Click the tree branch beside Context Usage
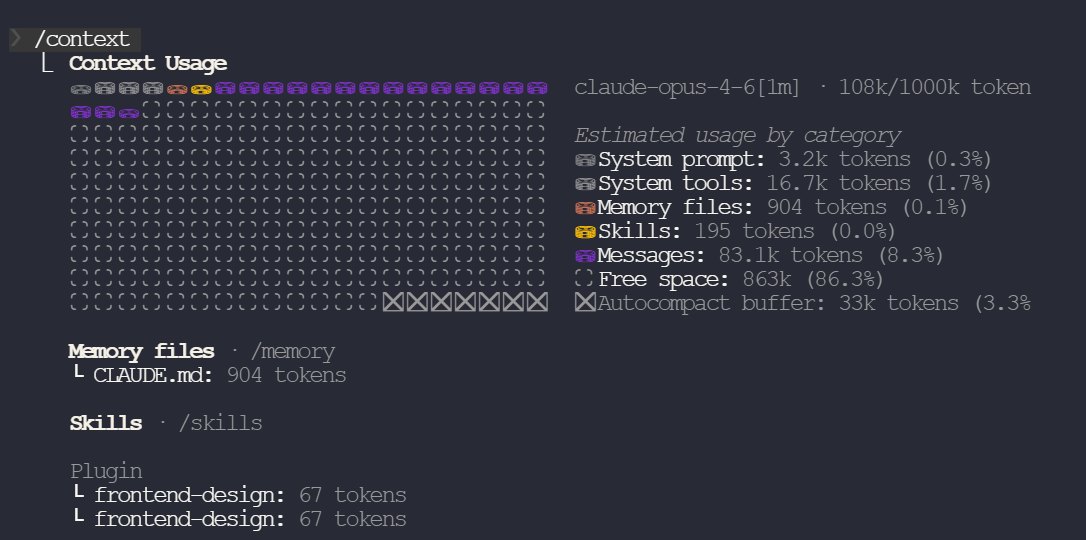Screen dimensions: 1086x540 click(47, 64)
